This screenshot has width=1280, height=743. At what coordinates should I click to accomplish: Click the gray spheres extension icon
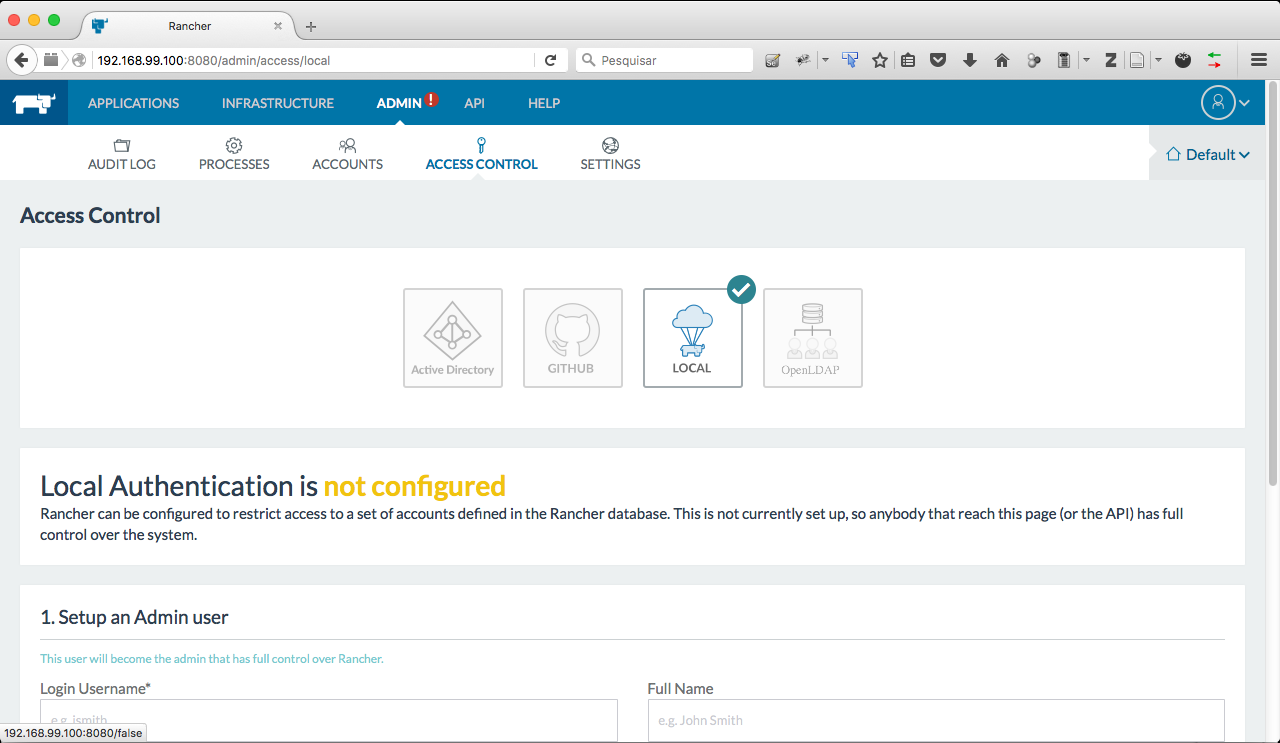coord(1033,60)
